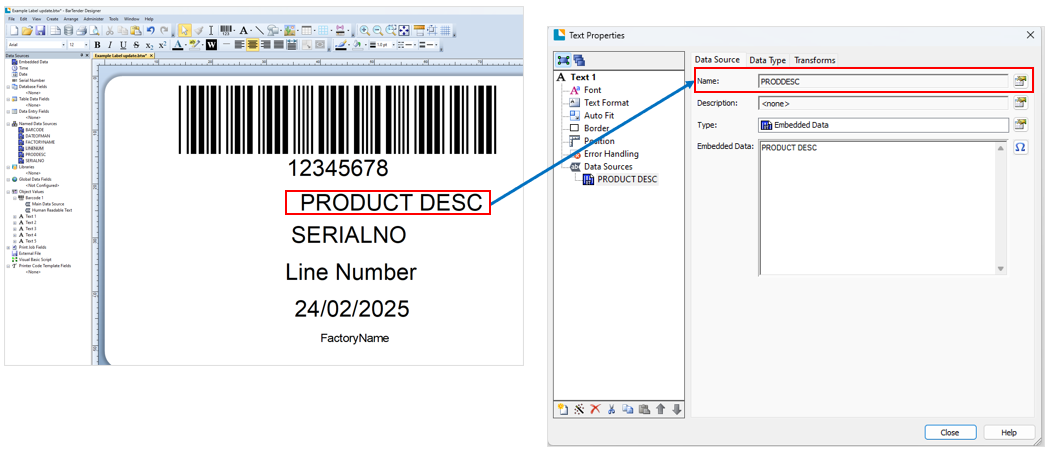Click the font color button with red underline

176,45
